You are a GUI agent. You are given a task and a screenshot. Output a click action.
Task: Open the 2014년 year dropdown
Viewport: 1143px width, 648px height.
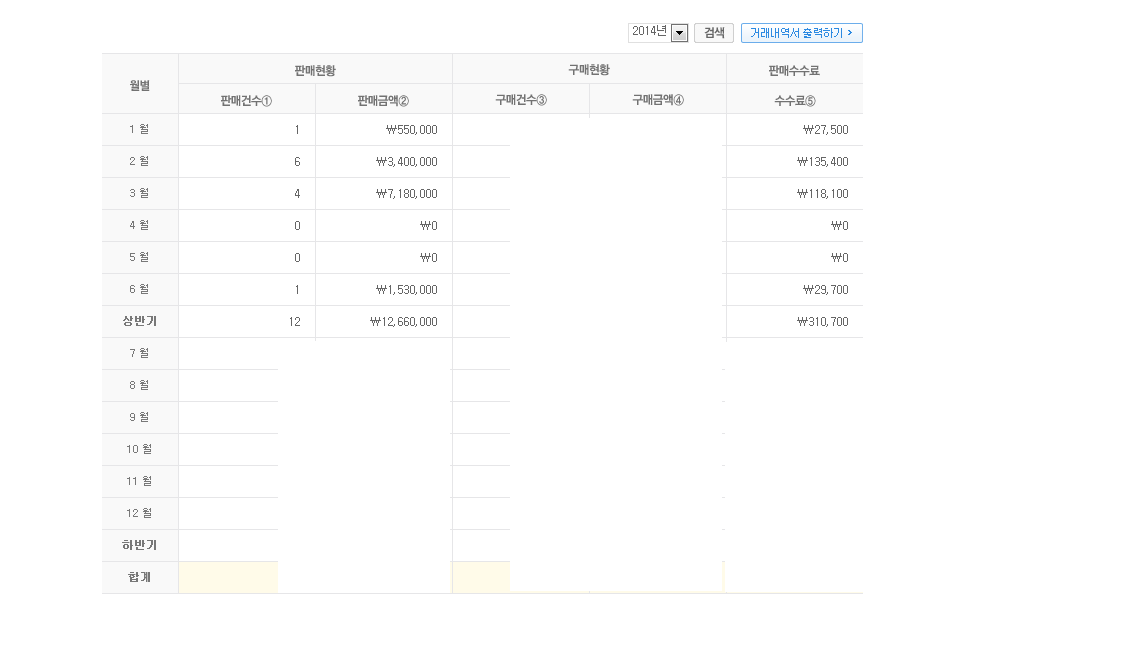point(679,33)
